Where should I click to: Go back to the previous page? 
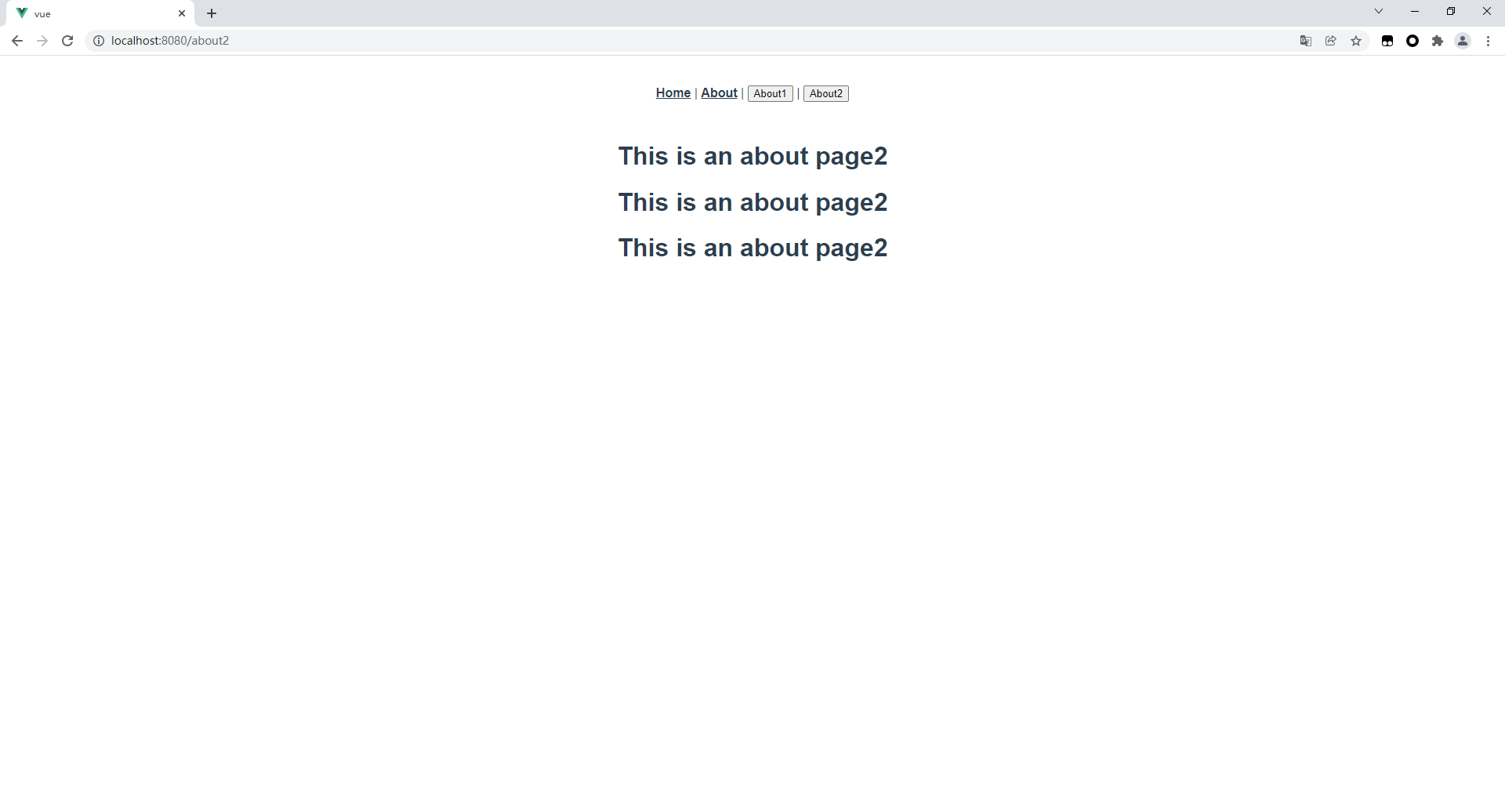[17, 41]
